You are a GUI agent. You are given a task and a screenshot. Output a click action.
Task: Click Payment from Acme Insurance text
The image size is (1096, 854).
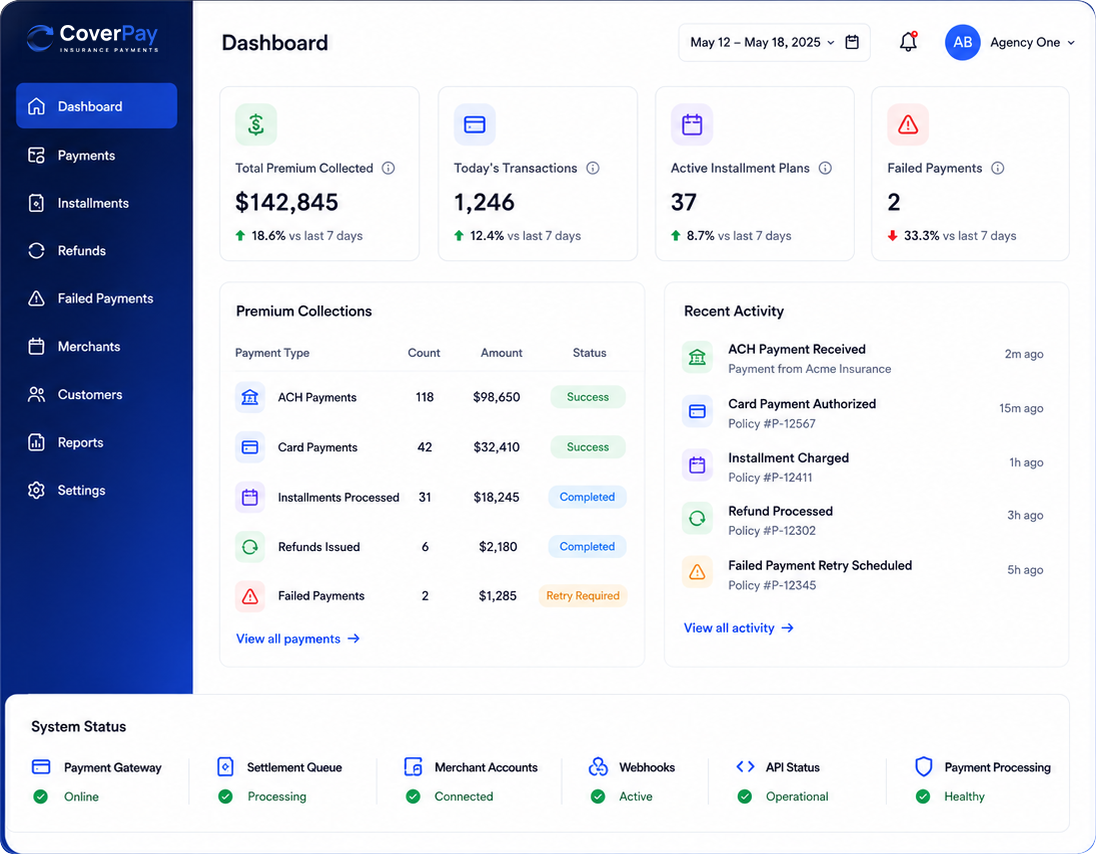pyautogui.click(x=809, y=369)
